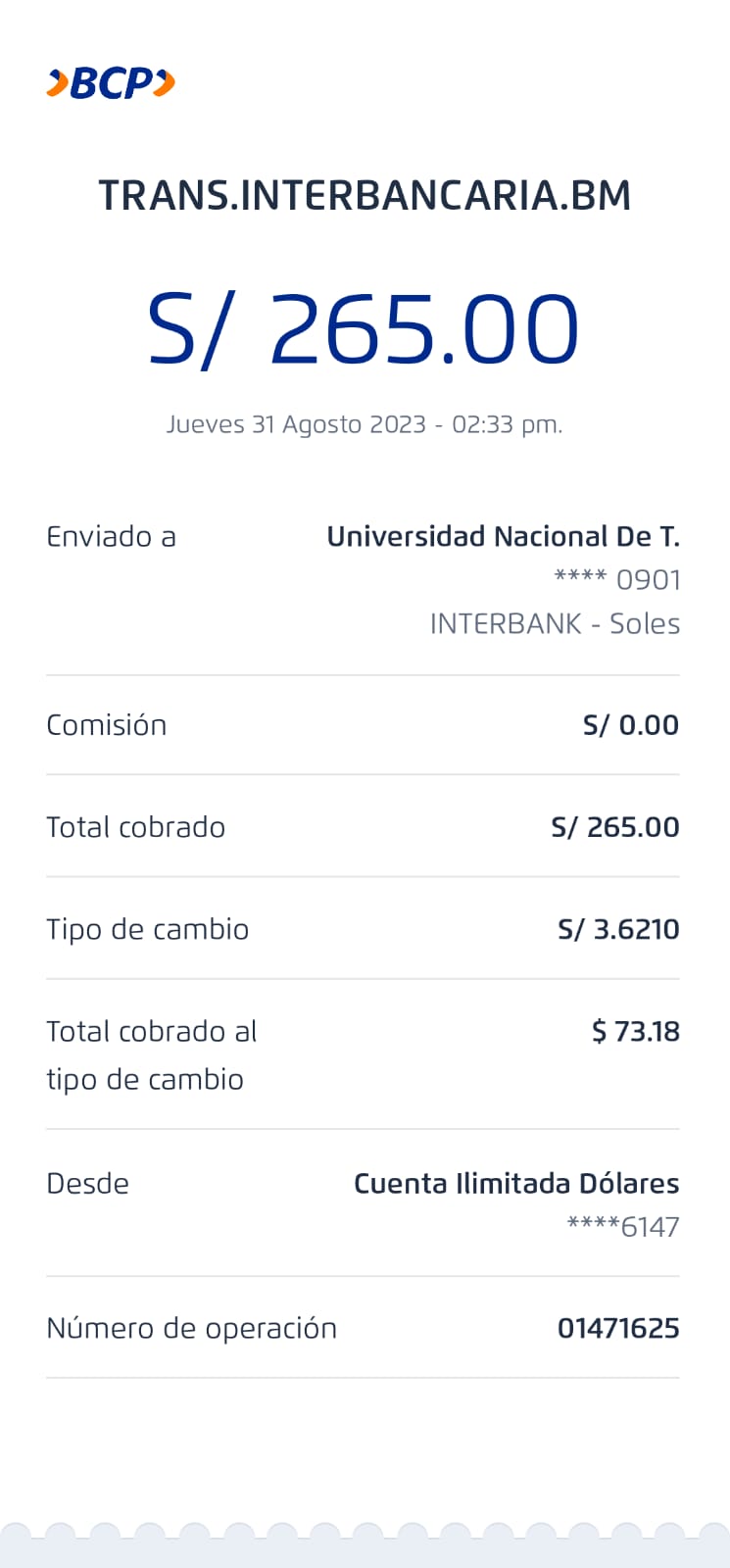Tap the INTERBANK - Soles text
Viewport: 730px width, 1568px height.
pyautogui.click(x=555, y=624)
